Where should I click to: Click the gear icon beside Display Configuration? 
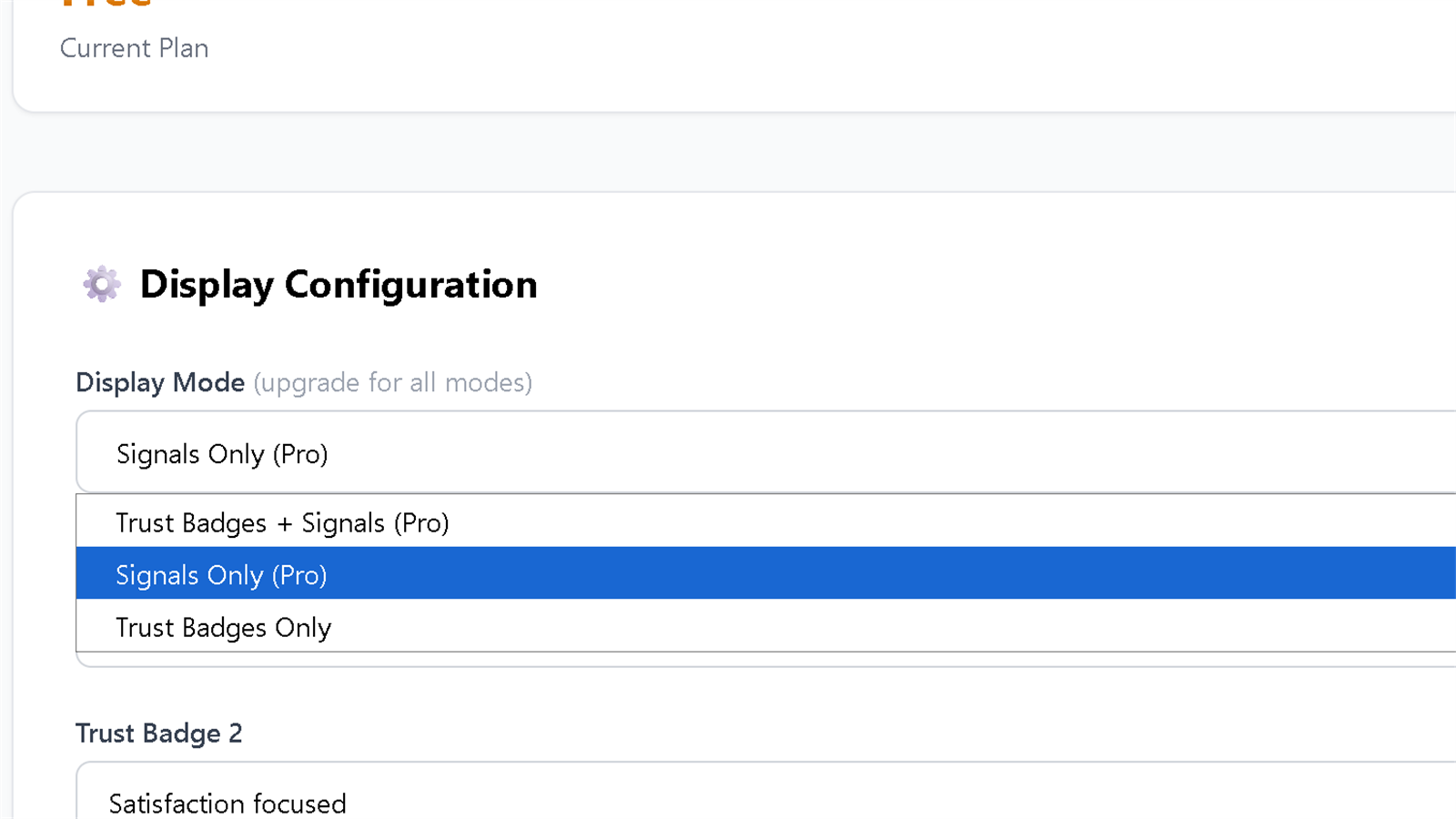pyautogui.click(x=101, y=284)
